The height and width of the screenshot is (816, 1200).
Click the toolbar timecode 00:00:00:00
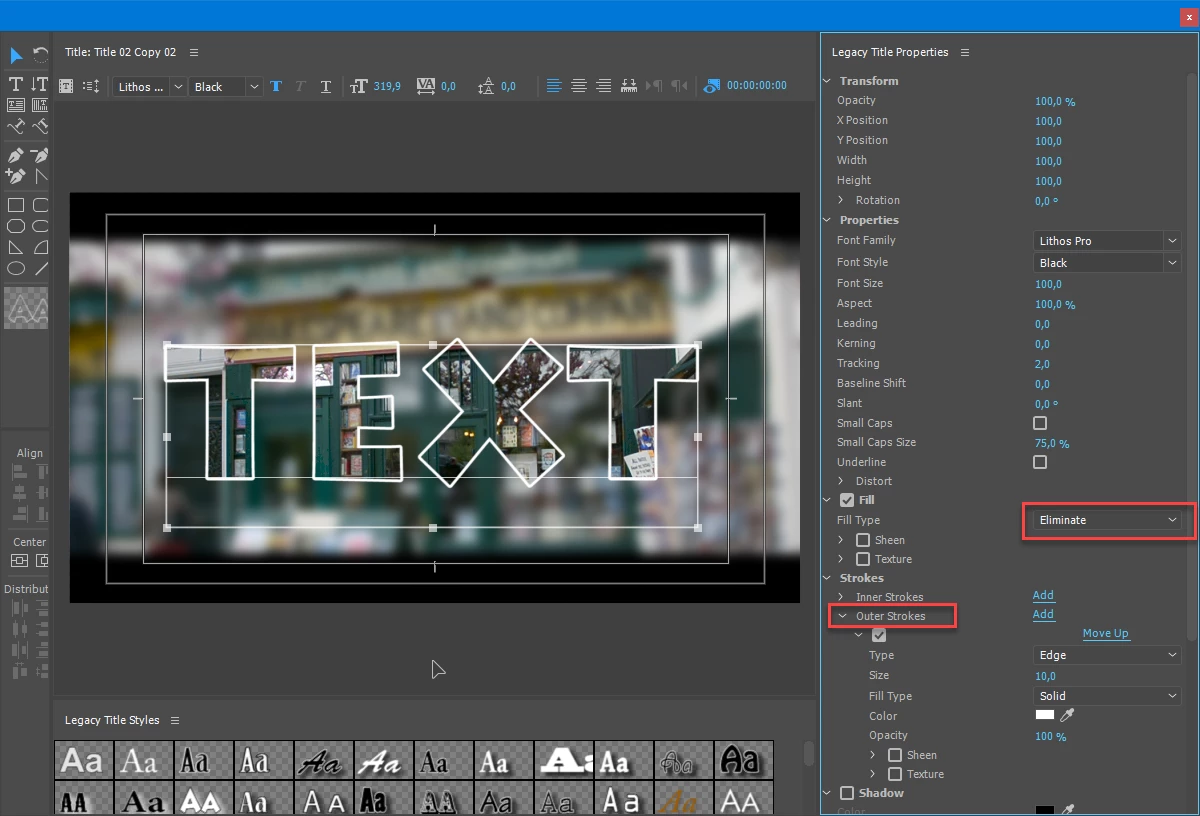click(757, 86)
